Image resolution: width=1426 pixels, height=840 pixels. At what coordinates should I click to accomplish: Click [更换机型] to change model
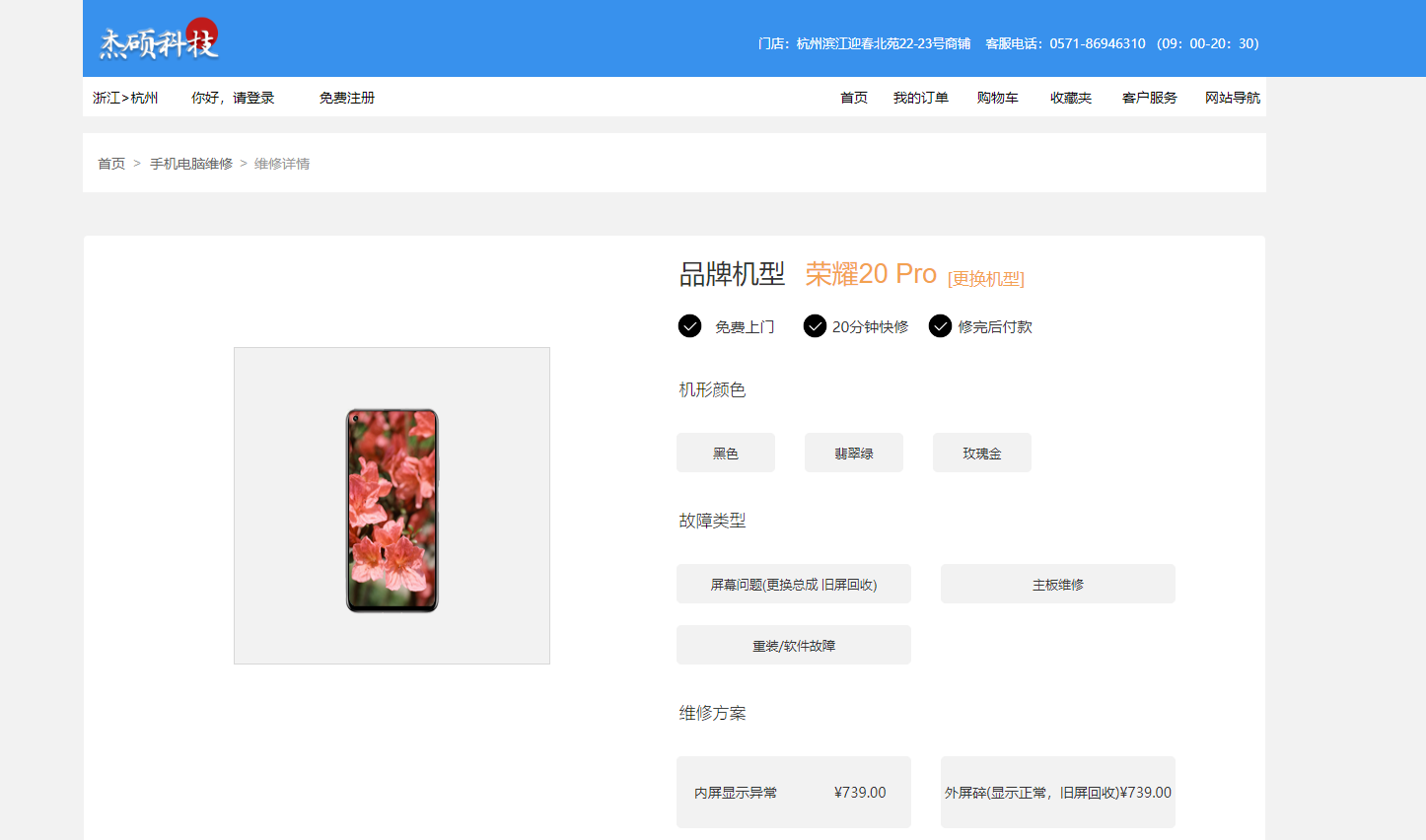[x=986, y=279]
